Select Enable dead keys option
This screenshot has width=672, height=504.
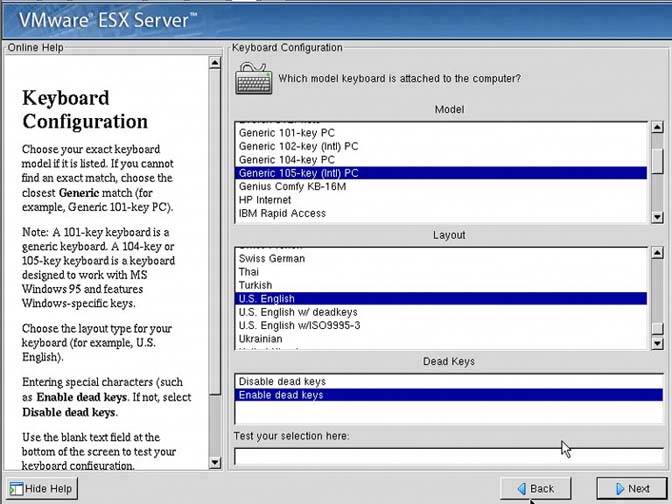coord(449,395)
